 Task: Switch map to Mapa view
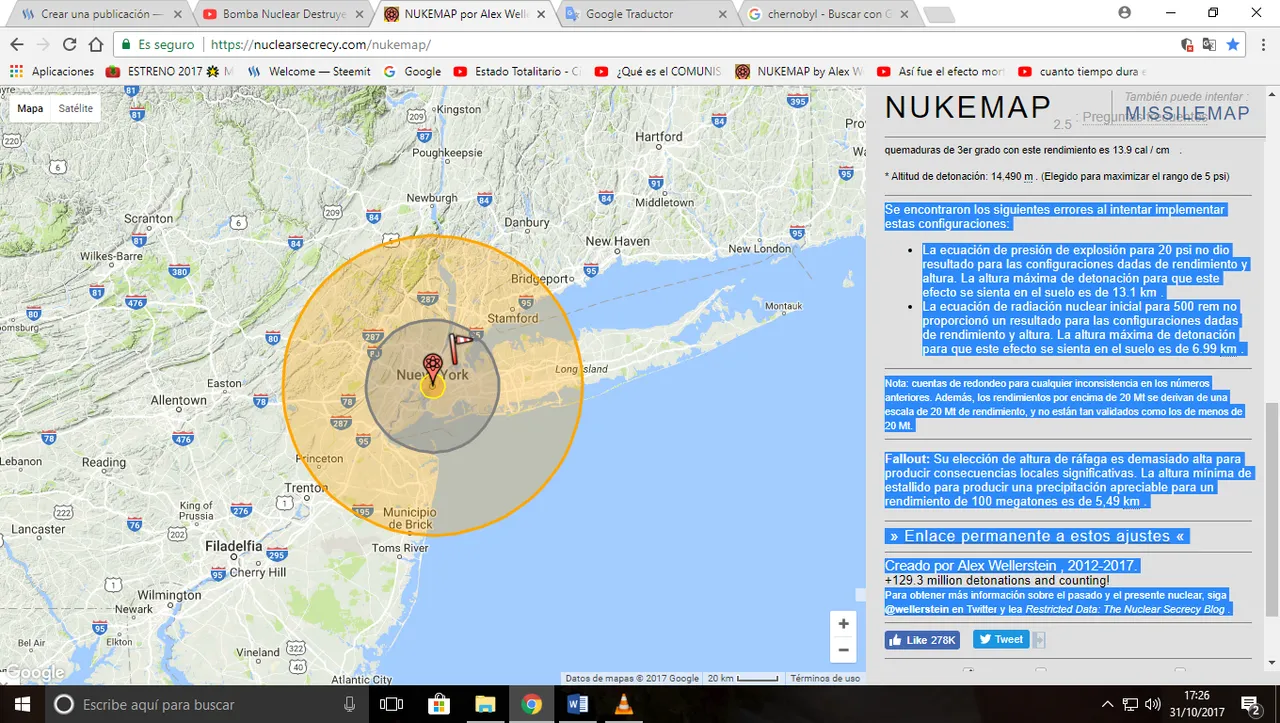pos(30,108)
